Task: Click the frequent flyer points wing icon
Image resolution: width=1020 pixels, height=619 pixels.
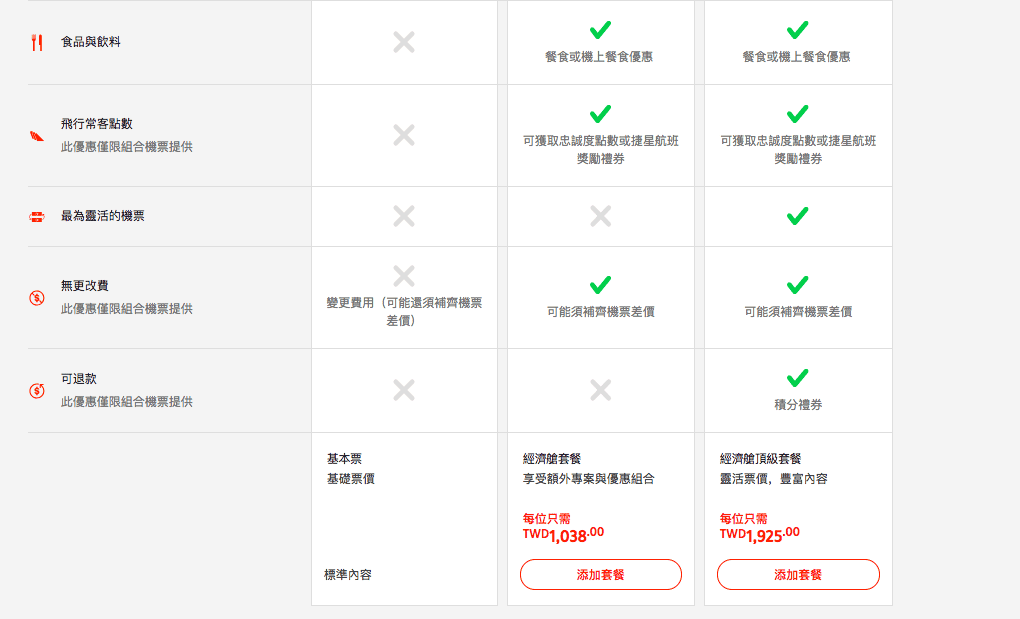Action: 37,136
